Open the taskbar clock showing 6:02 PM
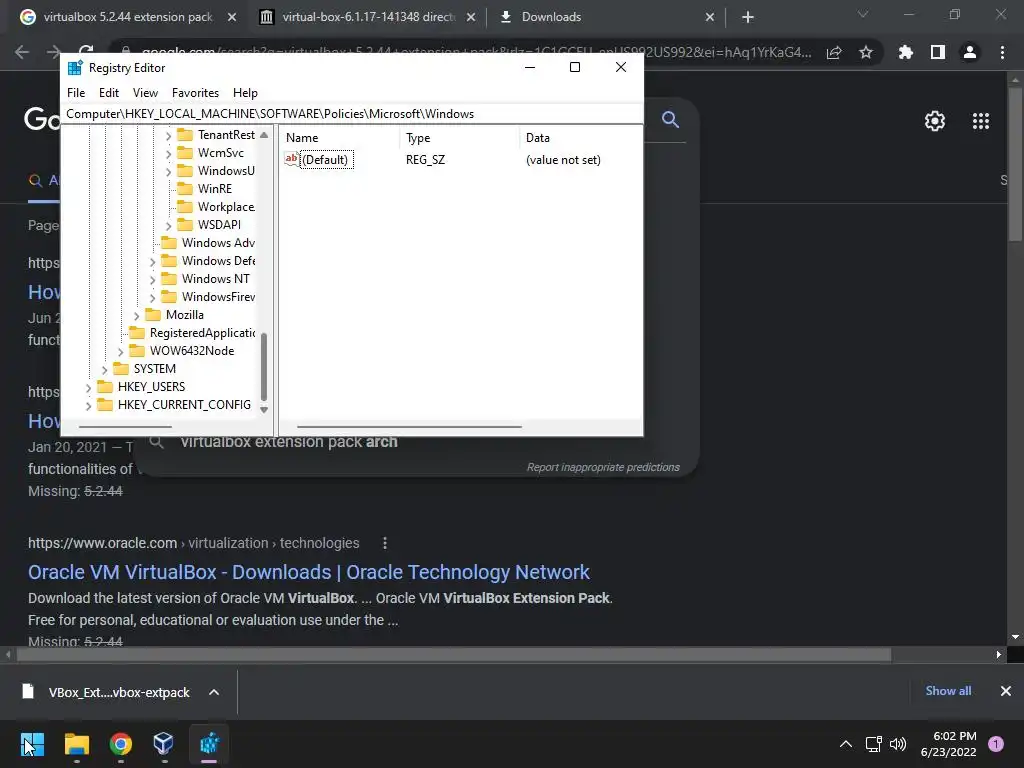1024x768 pixels. tap(948, 744)
